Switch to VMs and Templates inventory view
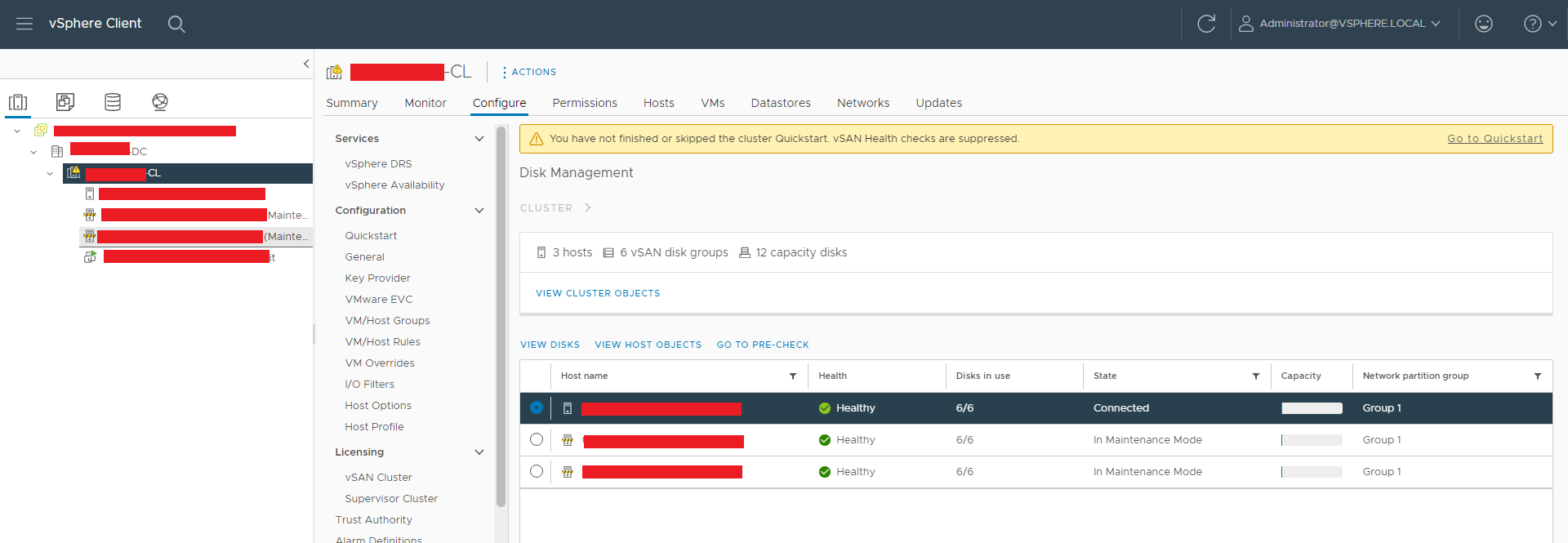 (65, 102)
